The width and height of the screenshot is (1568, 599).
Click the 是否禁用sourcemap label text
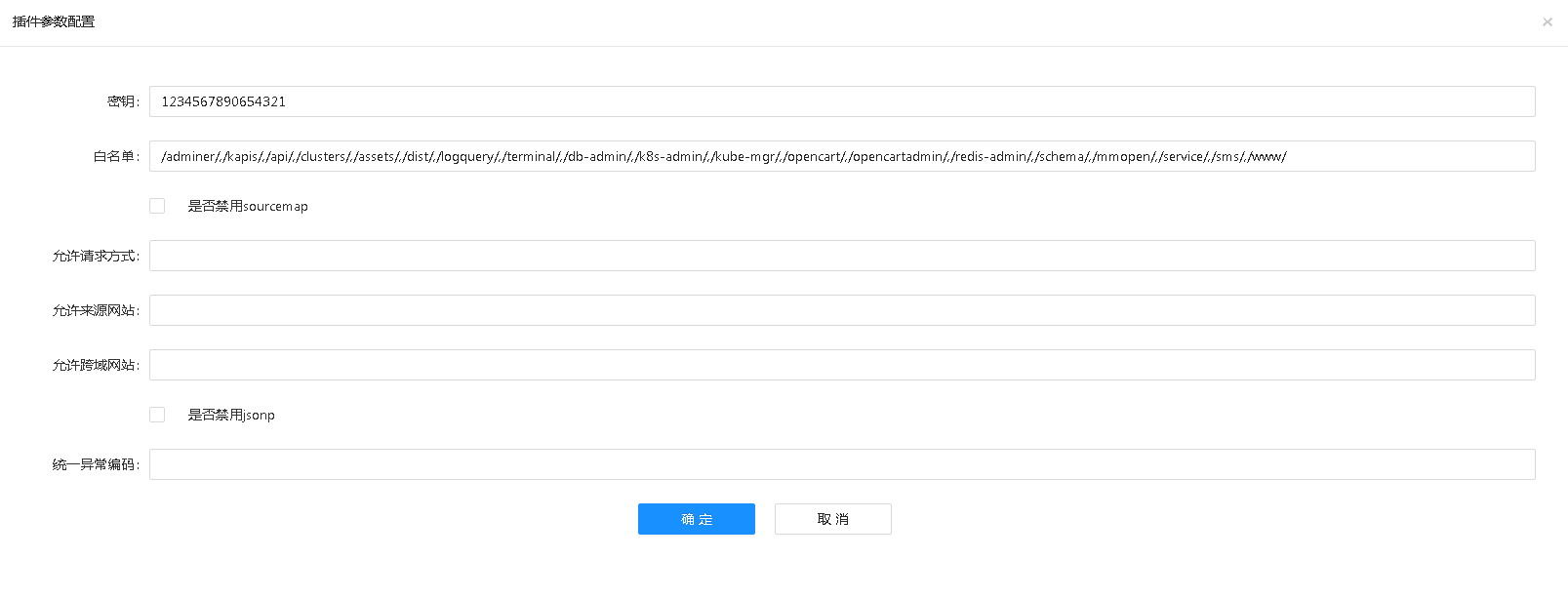point(248,207)
